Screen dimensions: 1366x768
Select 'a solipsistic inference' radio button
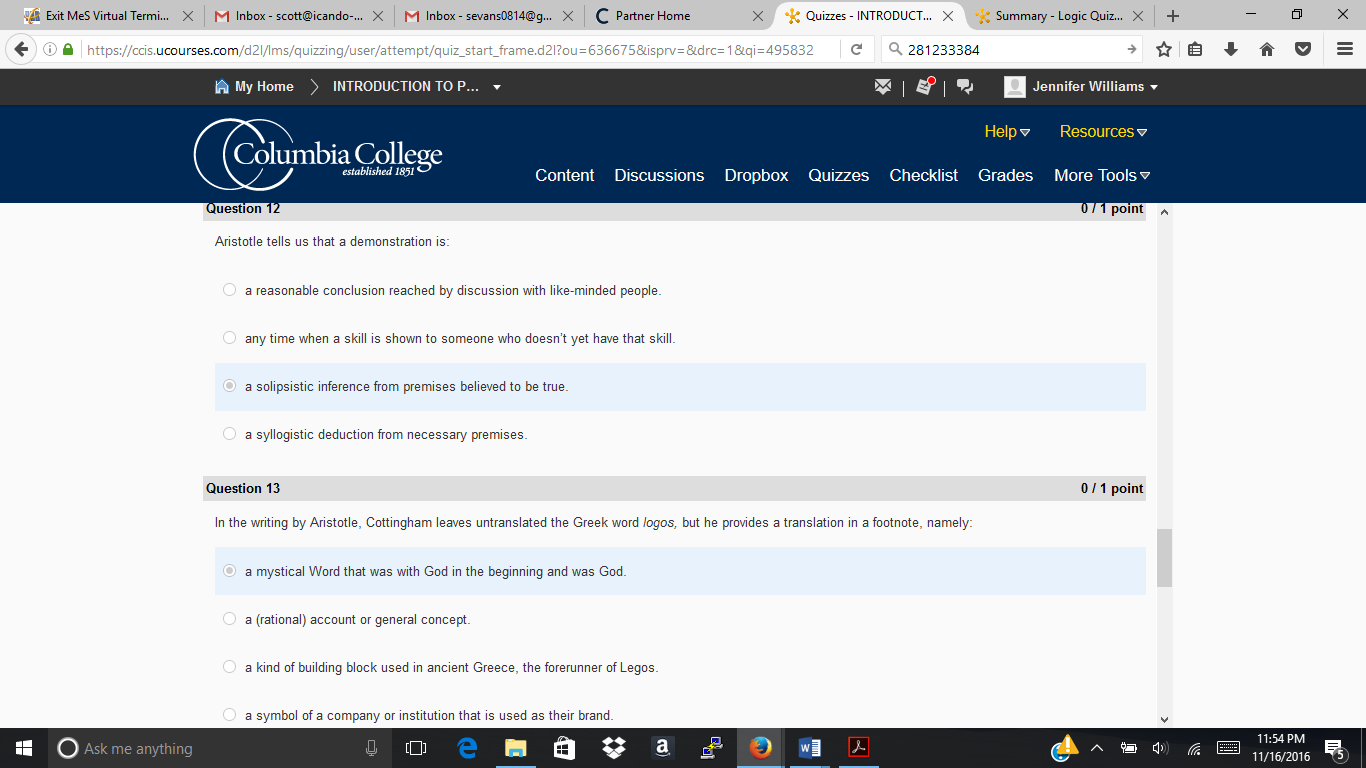229,386
